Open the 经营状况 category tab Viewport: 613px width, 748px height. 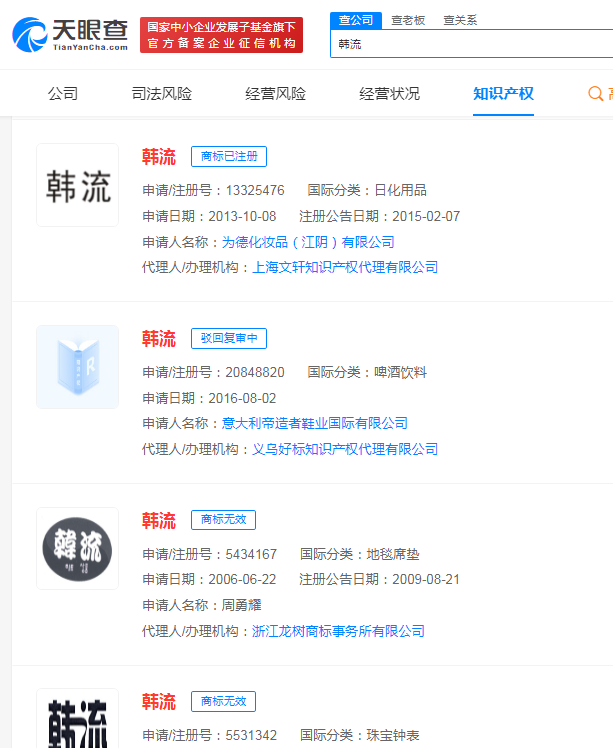[389, 94]
